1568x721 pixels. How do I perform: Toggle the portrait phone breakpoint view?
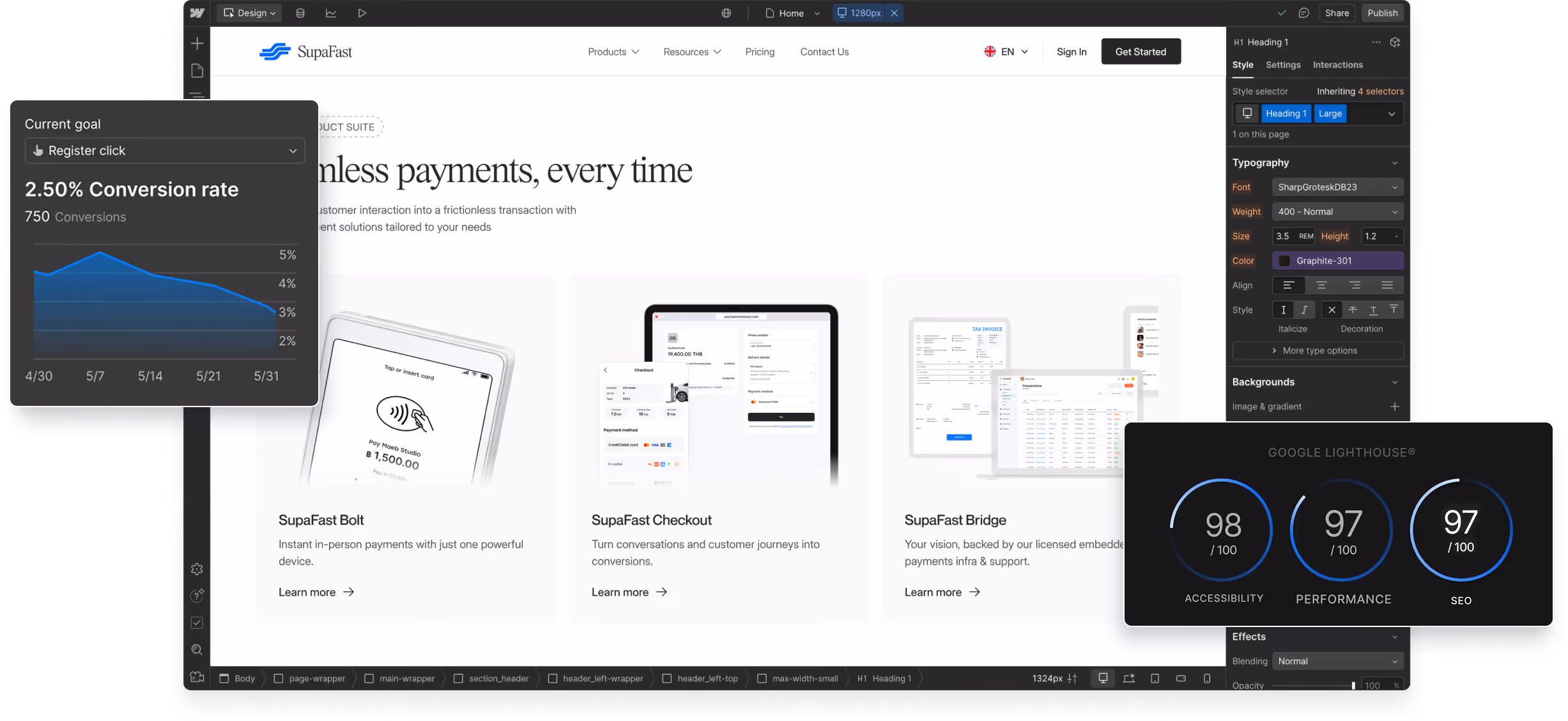[x=1206, y=678]
